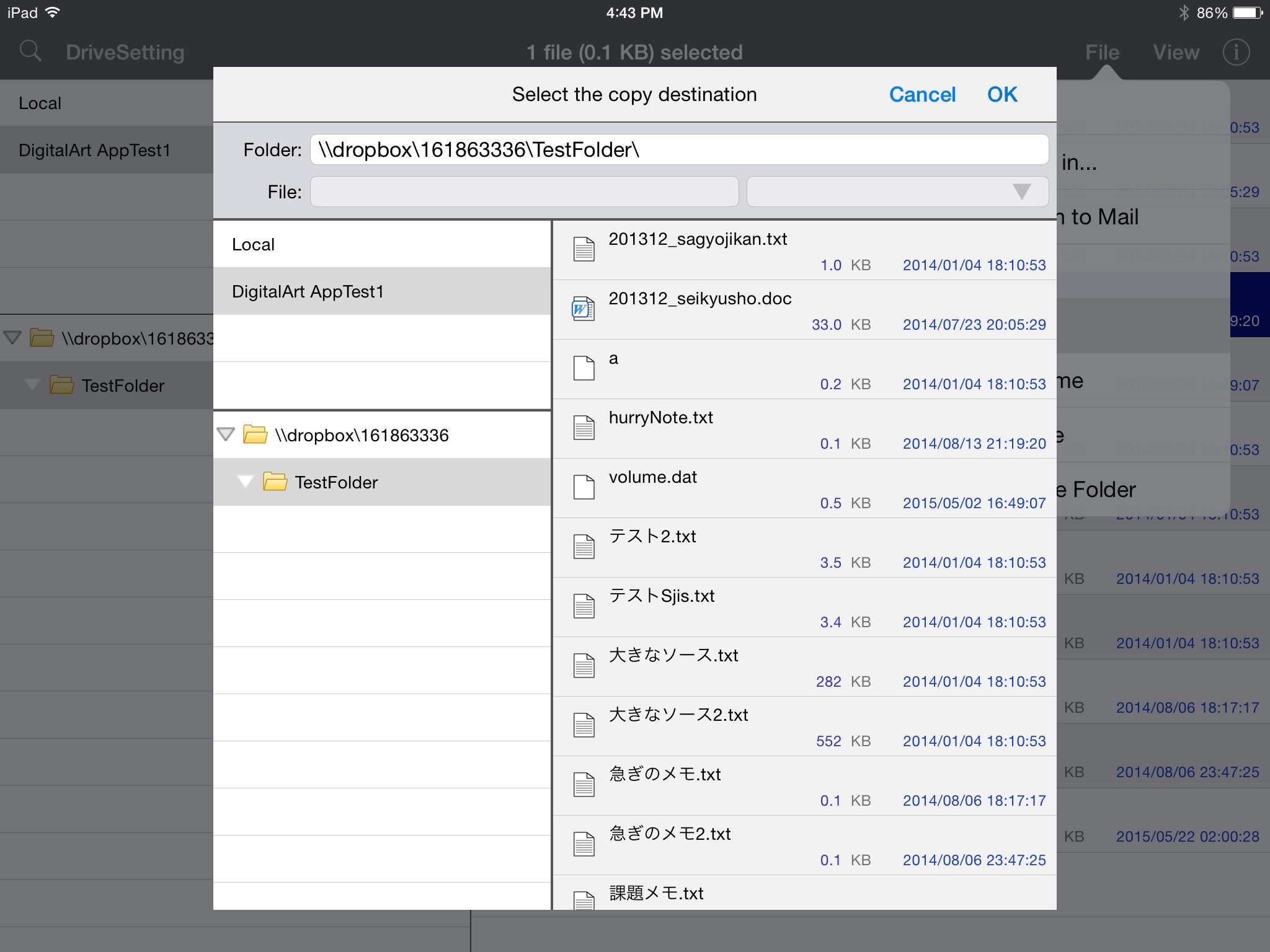Select 201312_sagyojikan.txt file icon
This screenshot has height=952, width=1270.
[584, 250]
